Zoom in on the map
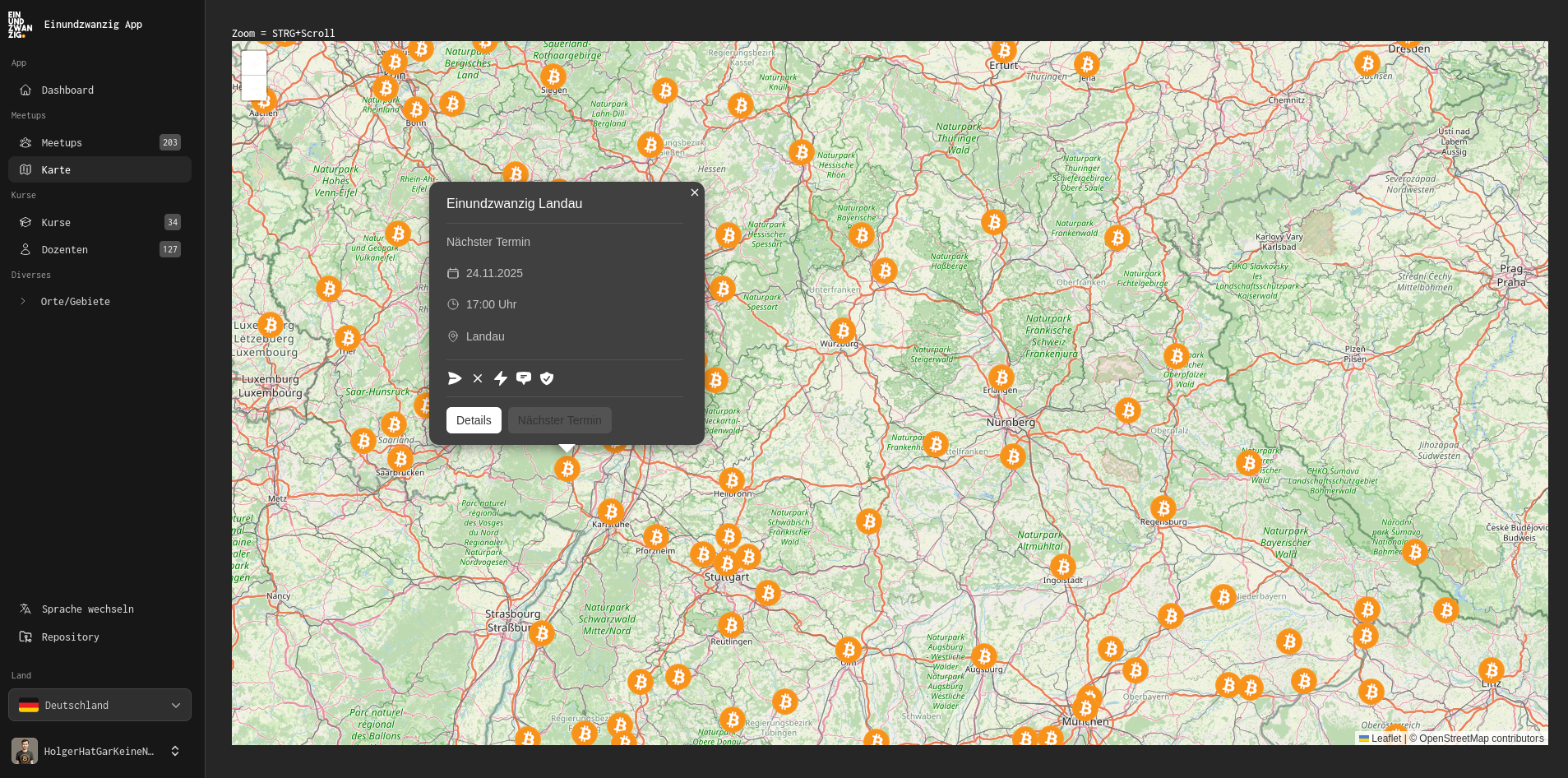 (253, 63)
